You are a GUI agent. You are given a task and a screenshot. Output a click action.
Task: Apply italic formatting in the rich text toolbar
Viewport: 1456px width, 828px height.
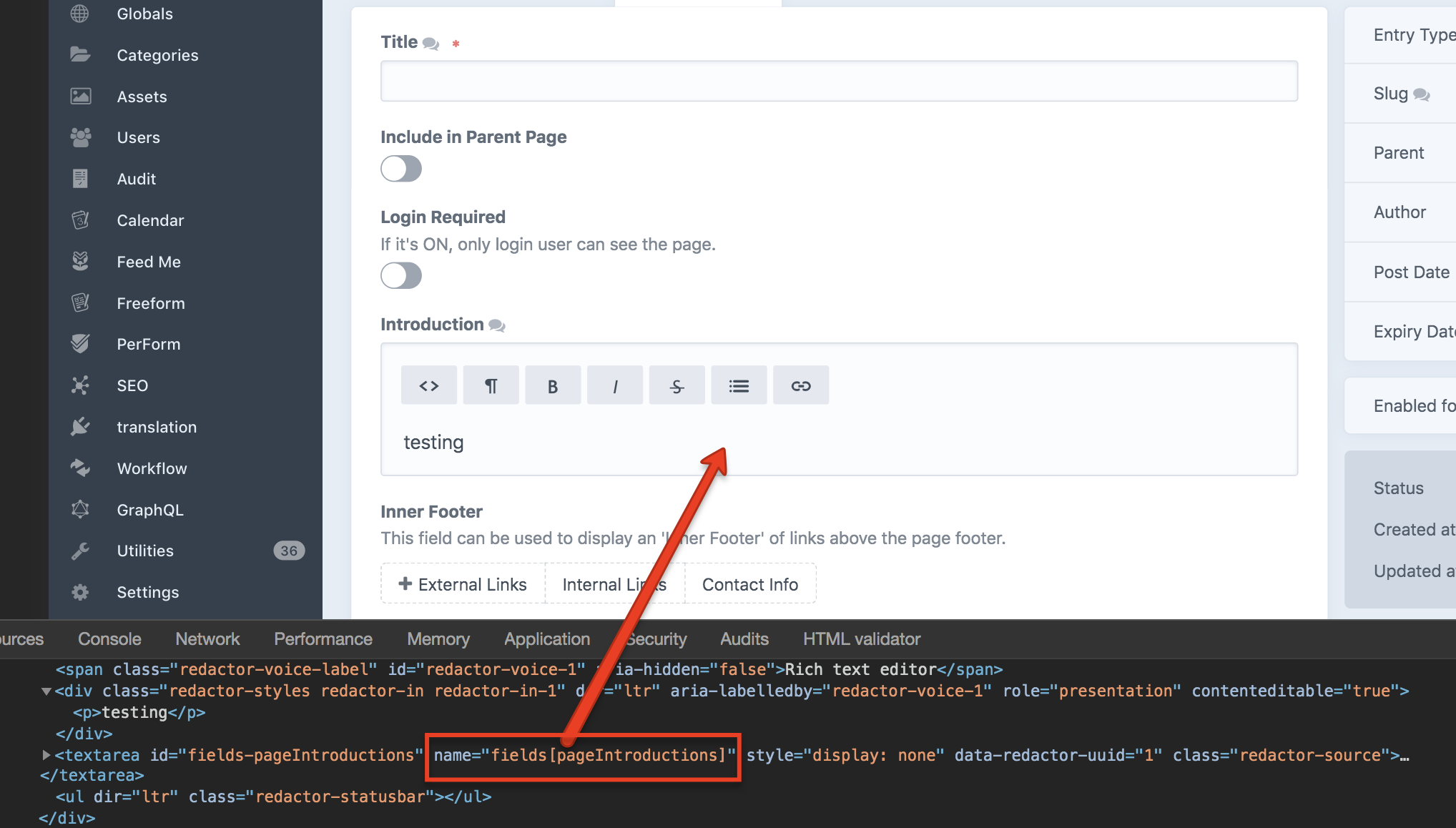614,385
